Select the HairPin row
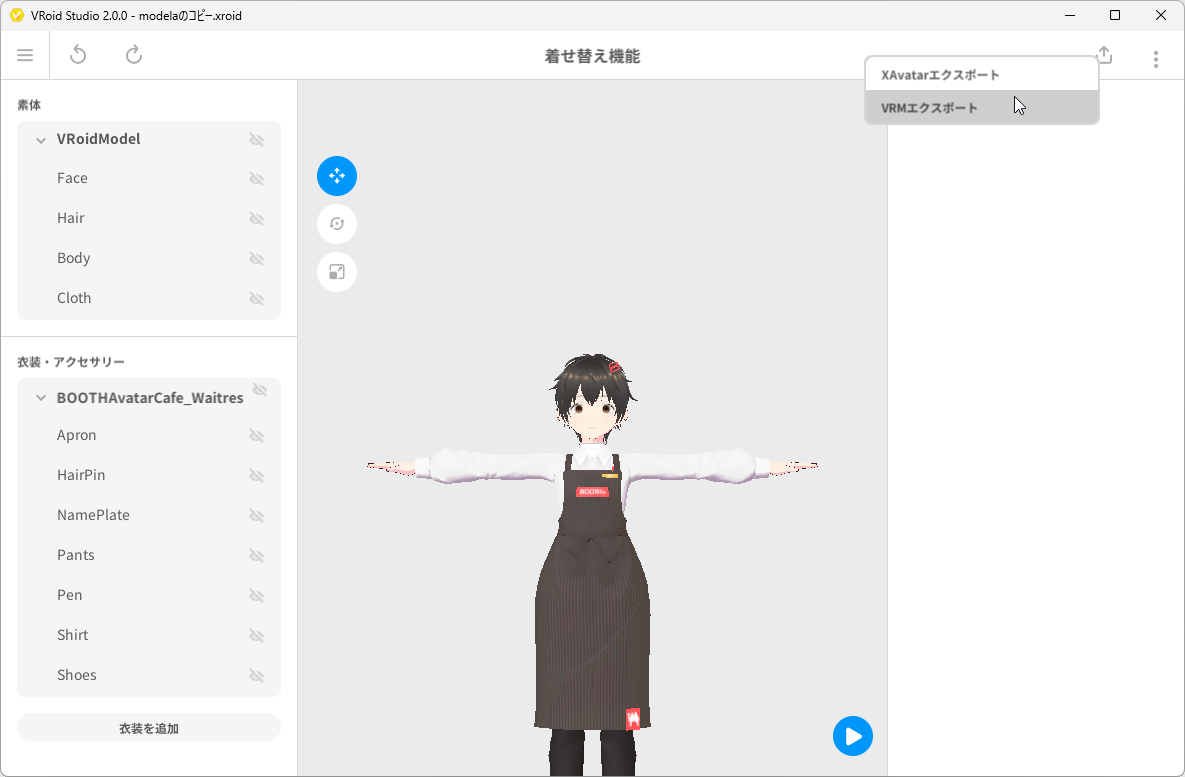The image size is (1185, 777). click(149, 475)
